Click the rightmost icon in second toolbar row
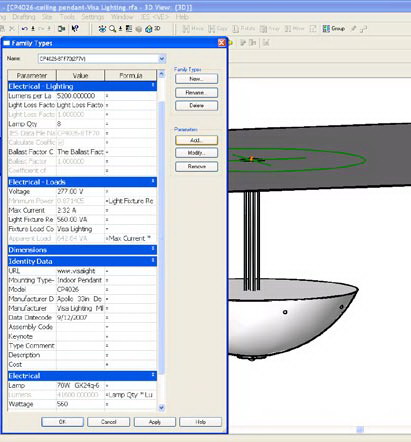The height and width of the screenshot is (442, 411). pyautogui.click(x=266, y=43)
